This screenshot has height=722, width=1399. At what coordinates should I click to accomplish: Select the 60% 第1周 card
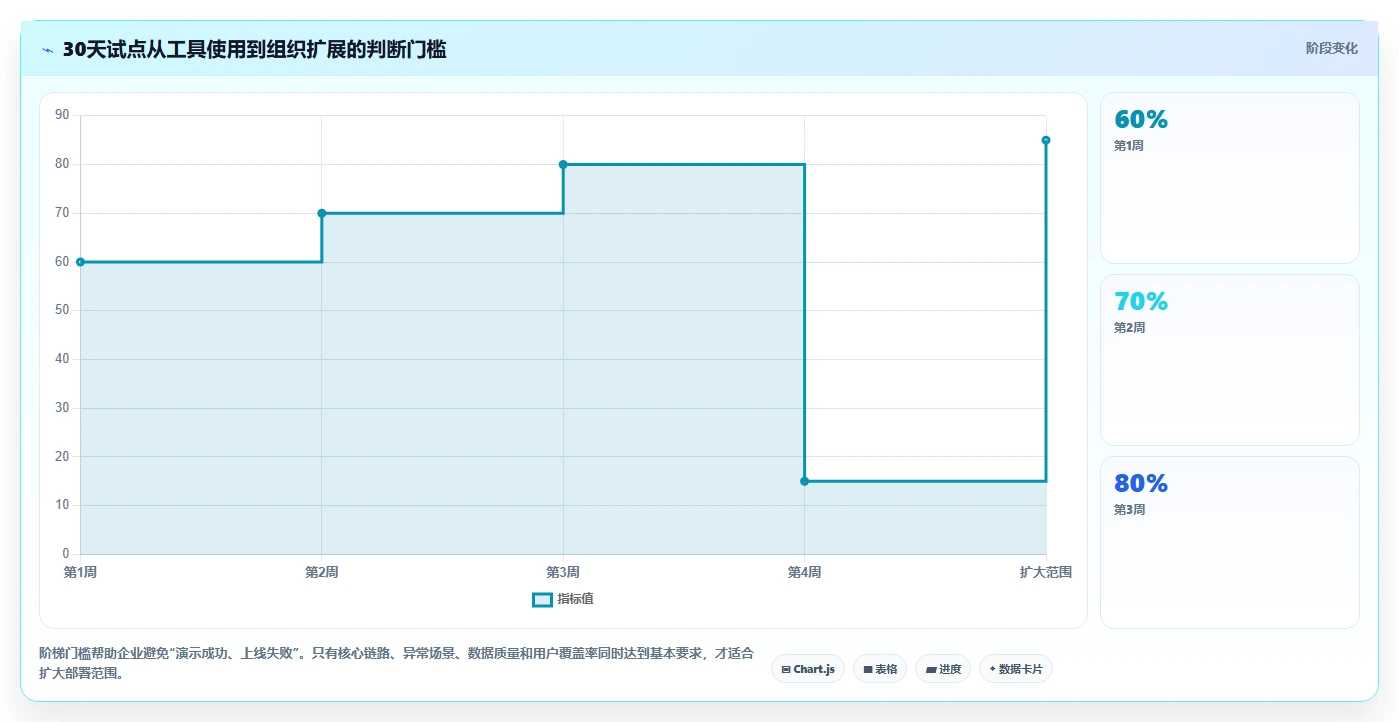(x=1230, y=178)
